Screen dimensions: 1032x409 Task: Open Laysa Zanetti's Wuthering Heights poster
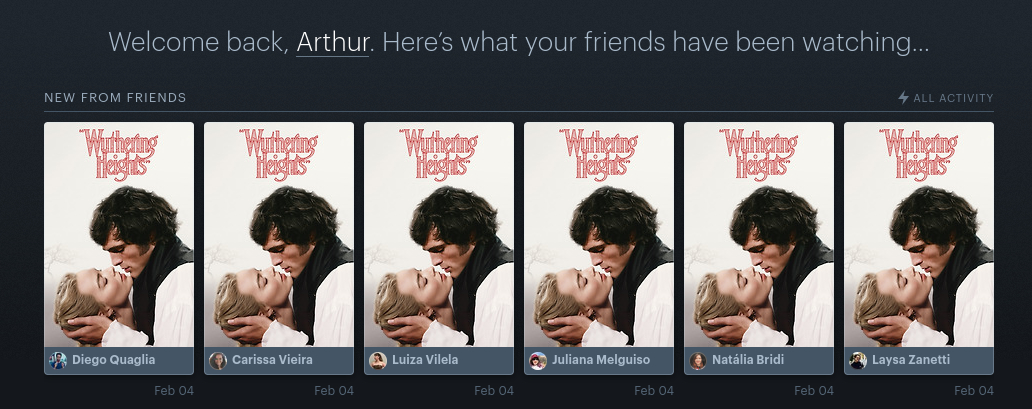coord(919,234)
